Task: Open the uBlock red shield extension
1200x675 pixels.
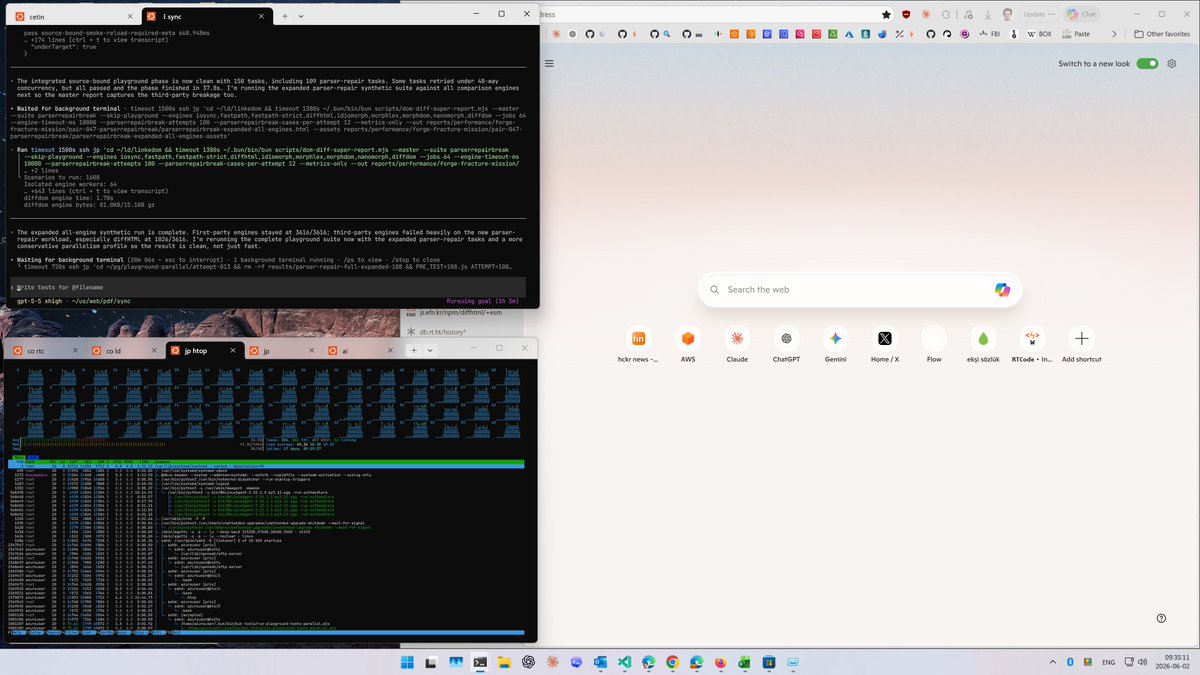Action: point(906,14)
